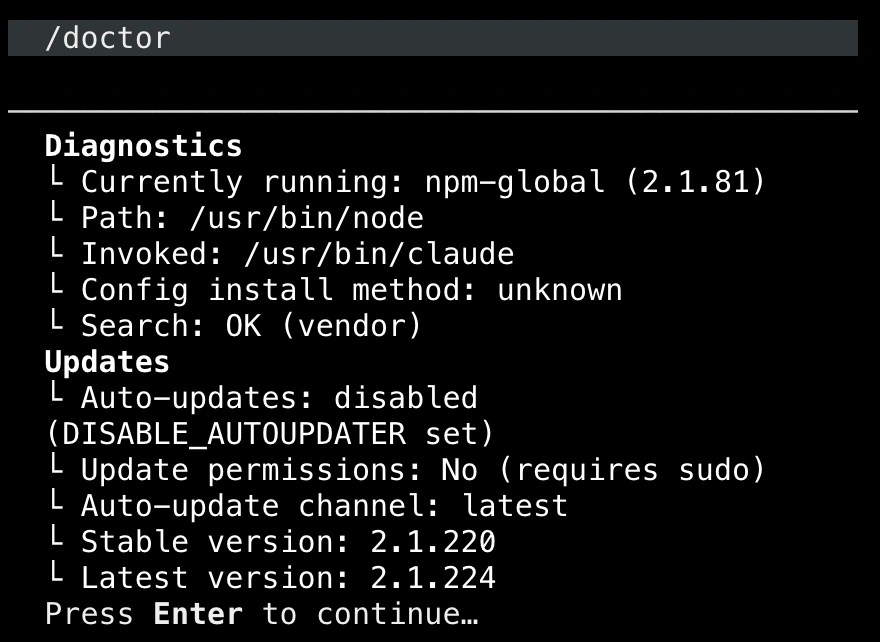Viewport: 880px width, 642px height.
Task: Click the Config install method unknown line
Action: point(334,290)
